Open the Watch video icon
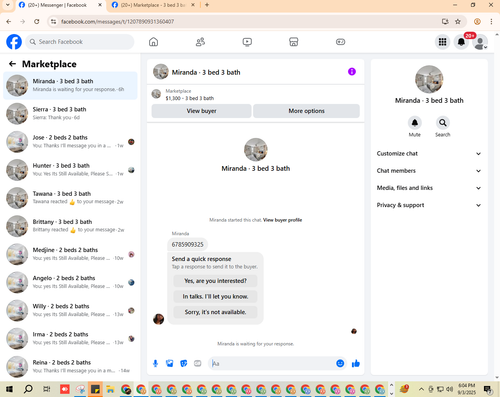 pos(247,42)
